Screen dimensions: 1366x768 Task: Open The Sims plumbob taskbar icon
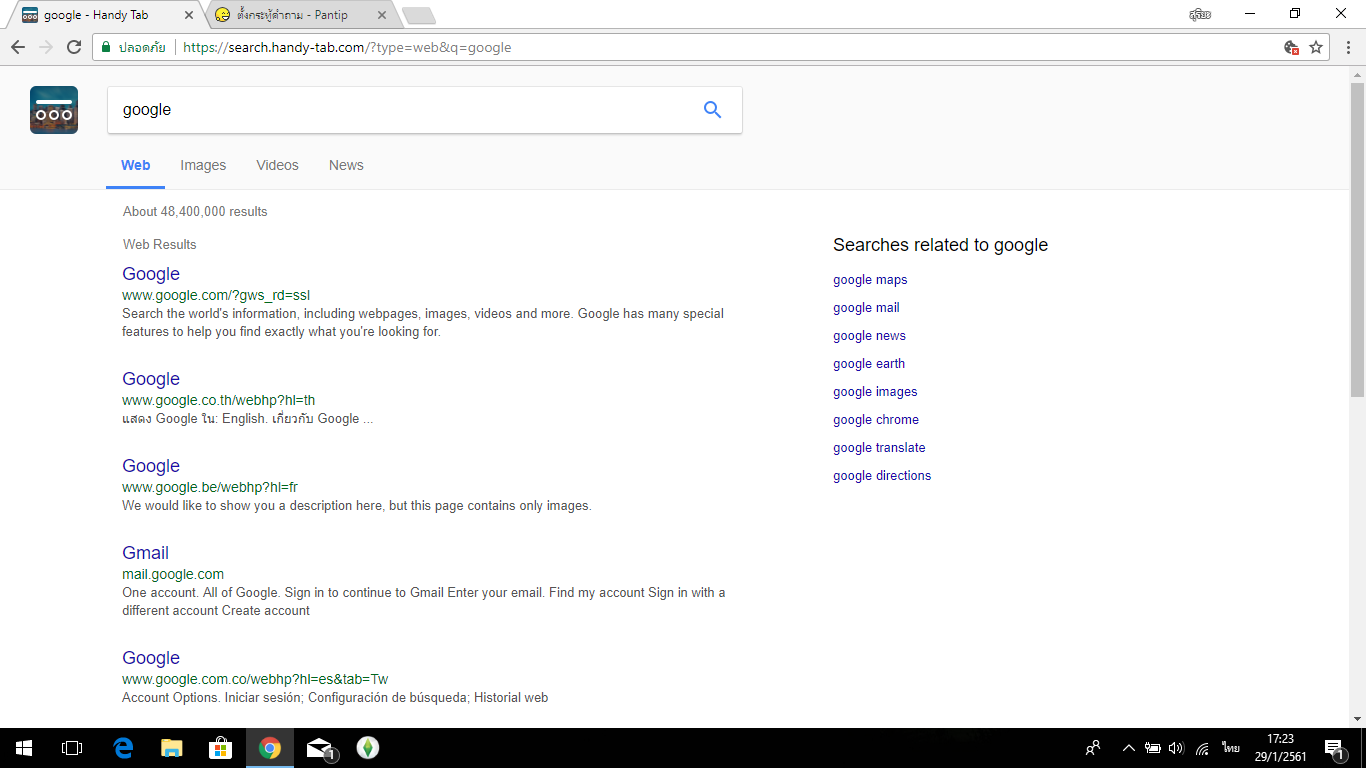tap(368, 748)
